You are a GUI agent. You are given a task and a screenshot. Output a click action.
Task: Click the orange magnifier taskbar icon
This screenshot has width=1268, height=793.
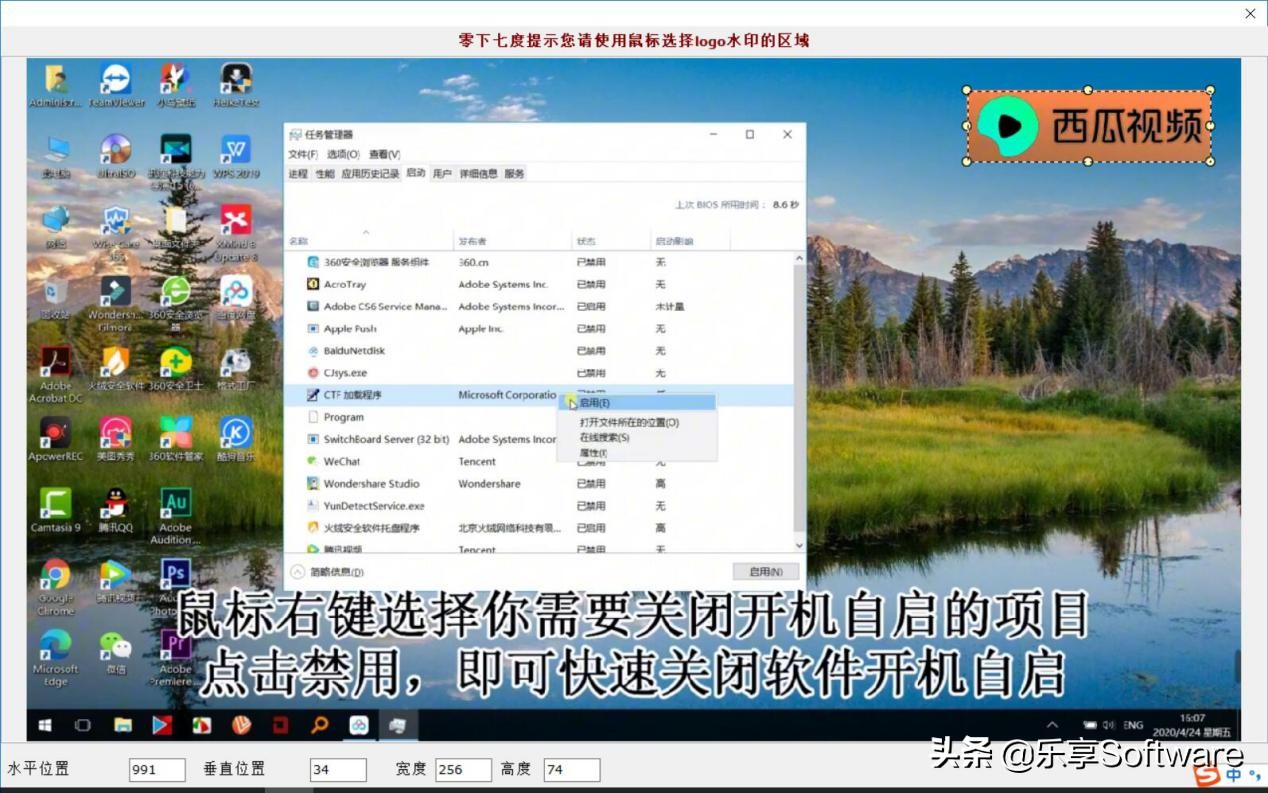tap(320, 725)
